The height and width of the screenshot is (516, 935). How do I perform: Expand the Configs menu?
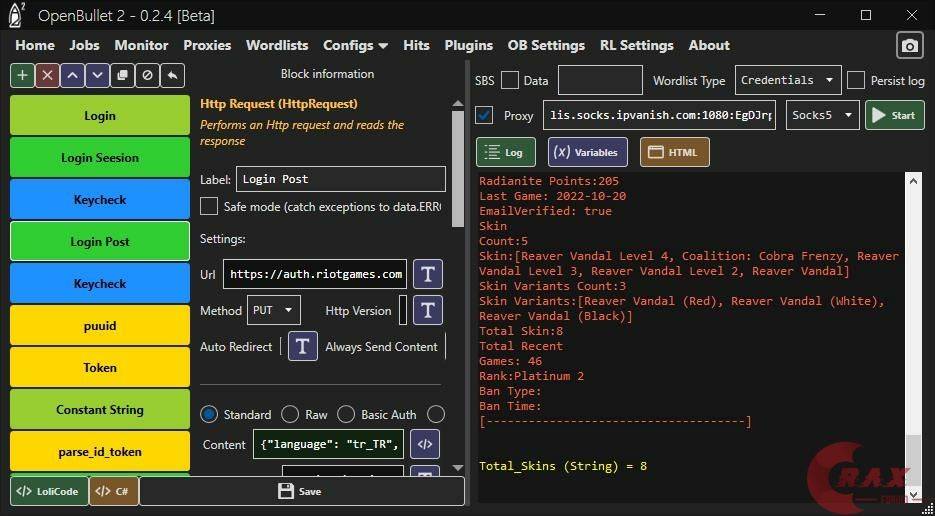pos(355,45)
